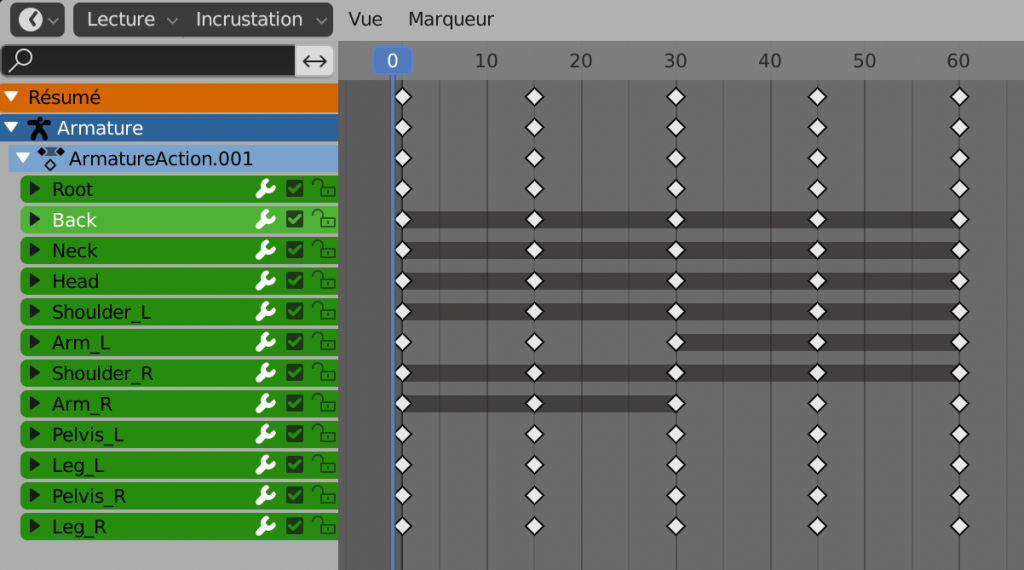Image resolution: width=1024 pixels, height=570 pixels.
Task: Open the editor type timeline selector
Action: (x=40, y=19)
